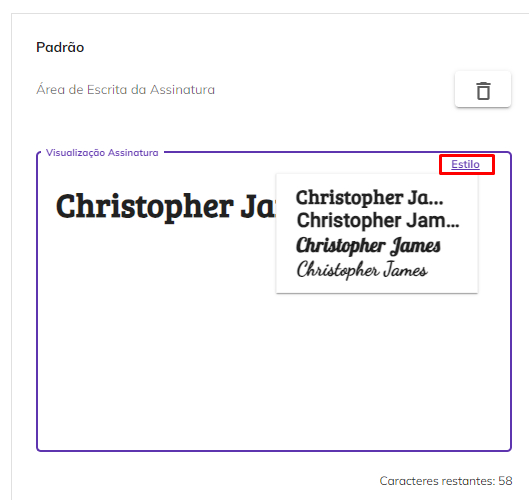The image size is (529, 500).
Task: Click the number 58 in the character counter
Action: pyautogui.click(x=505, y=481)
